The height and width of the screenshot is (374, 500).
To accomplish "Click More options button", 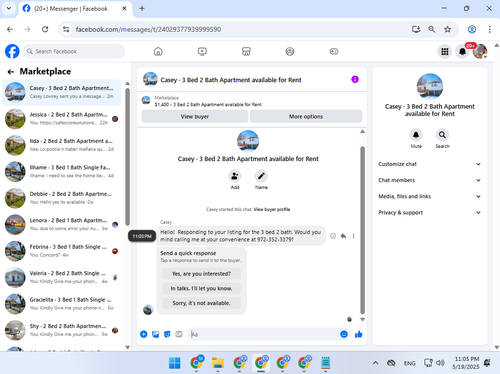I will [x=306, y=116].
